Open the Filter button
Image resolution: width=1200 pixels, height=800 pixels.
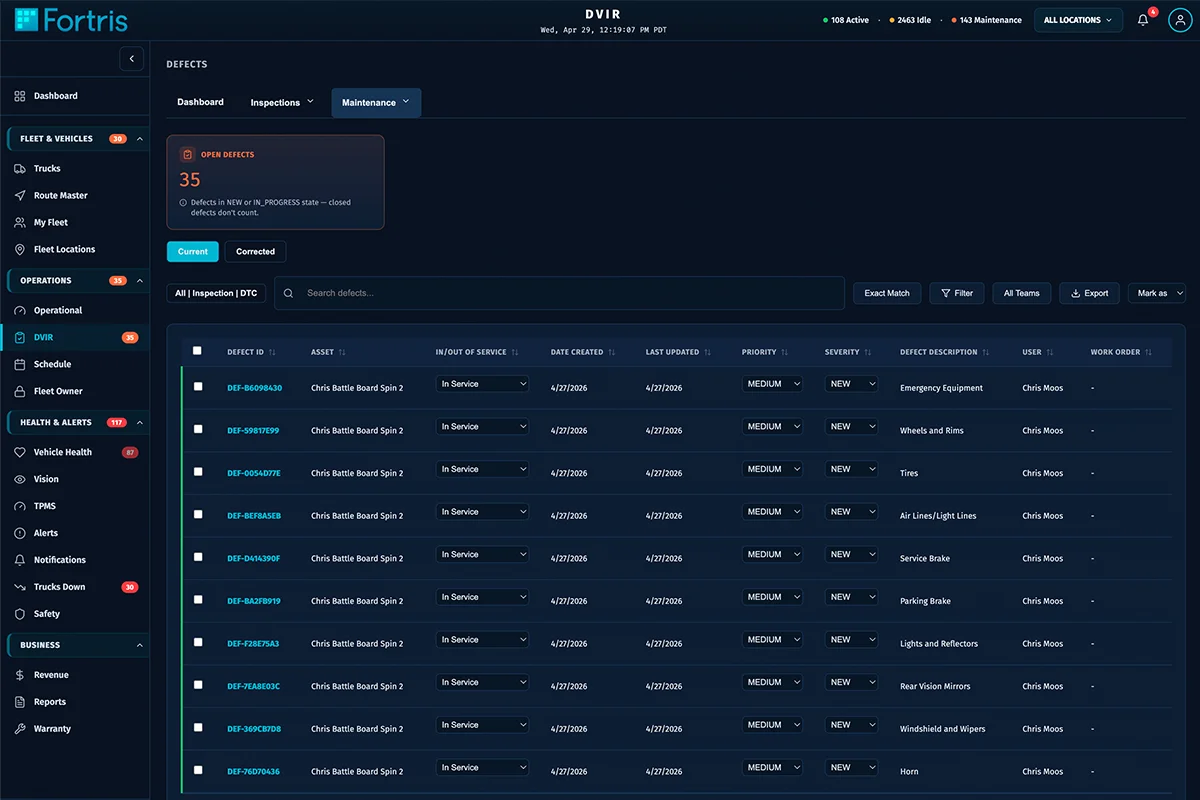click(957, 293)
